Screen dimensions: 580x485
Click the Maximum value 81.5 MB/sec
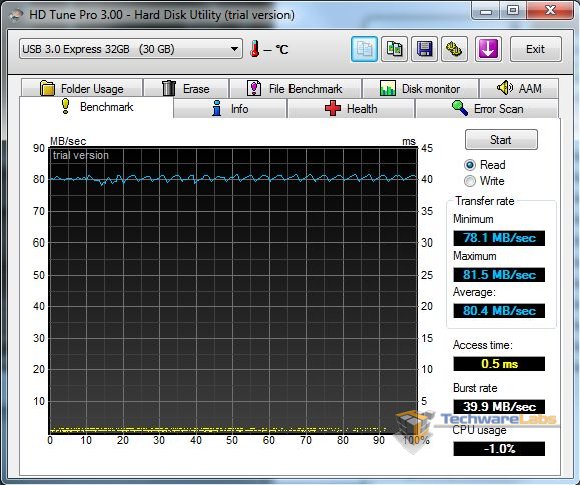[499, 275]
